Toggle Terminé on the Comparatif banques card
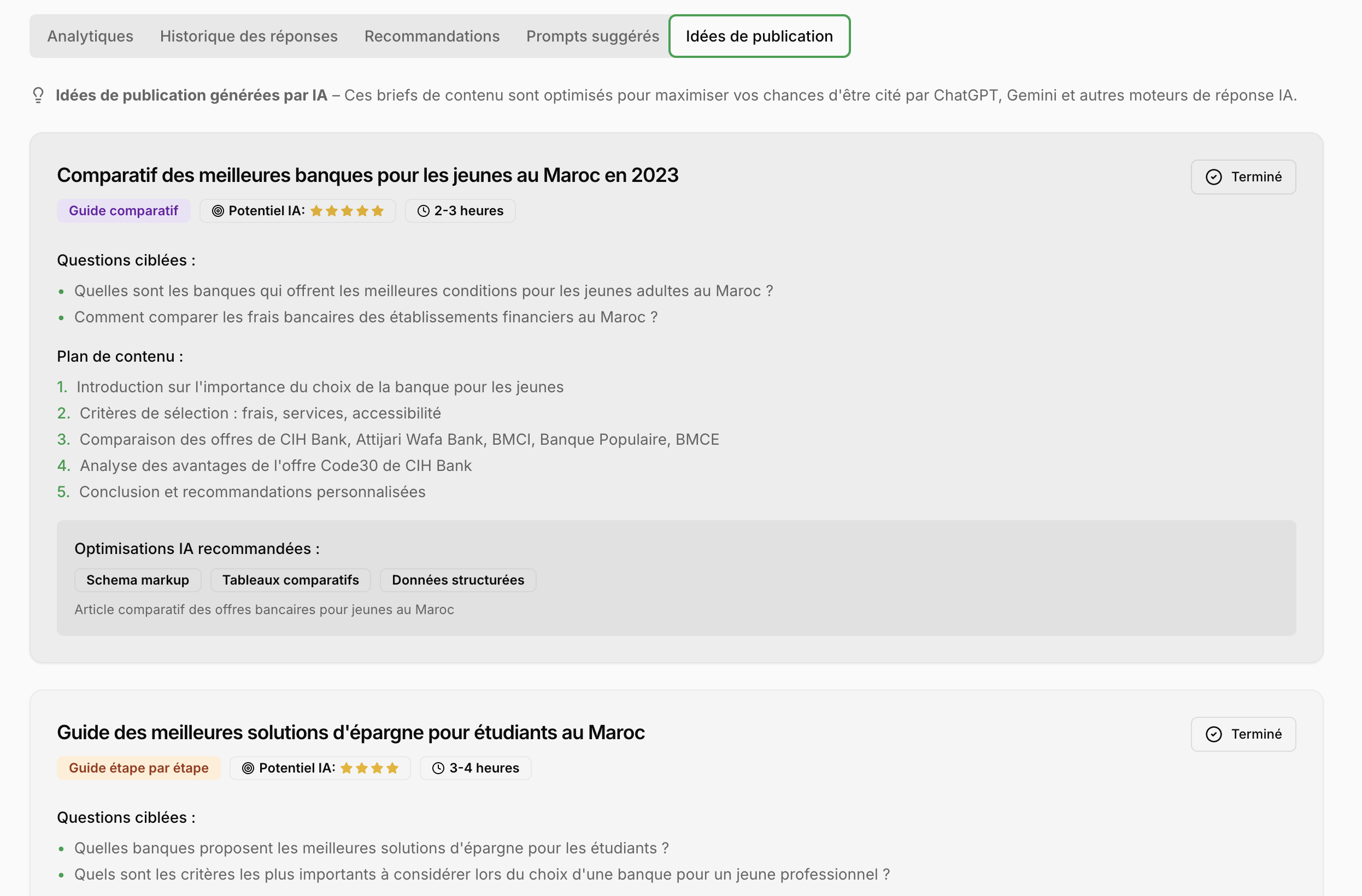The image size is (1362, 896). tap(1243, 177)
